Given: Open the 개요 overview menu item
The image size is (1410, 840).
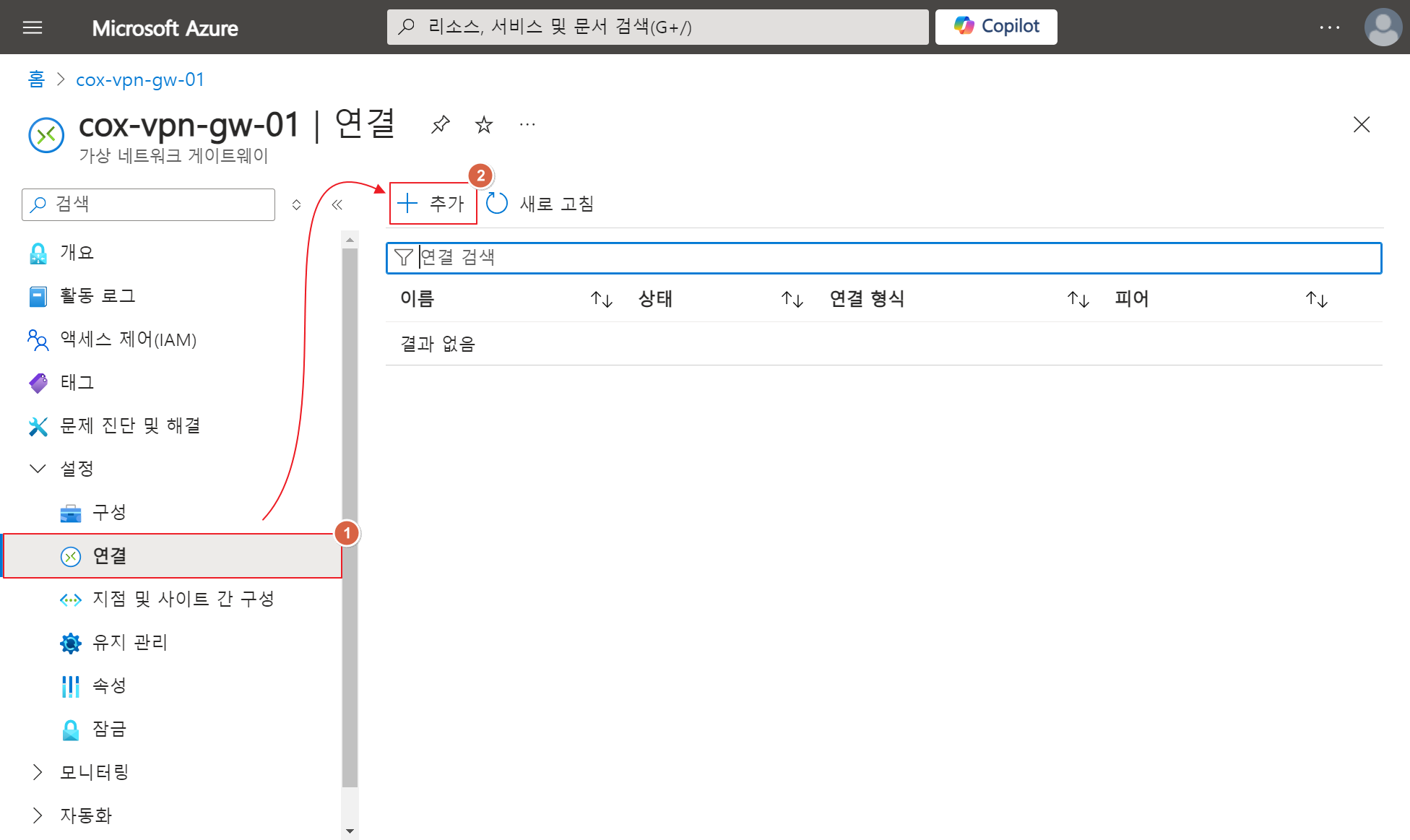Looking at the screenshot, I should (x=77, y=252).
